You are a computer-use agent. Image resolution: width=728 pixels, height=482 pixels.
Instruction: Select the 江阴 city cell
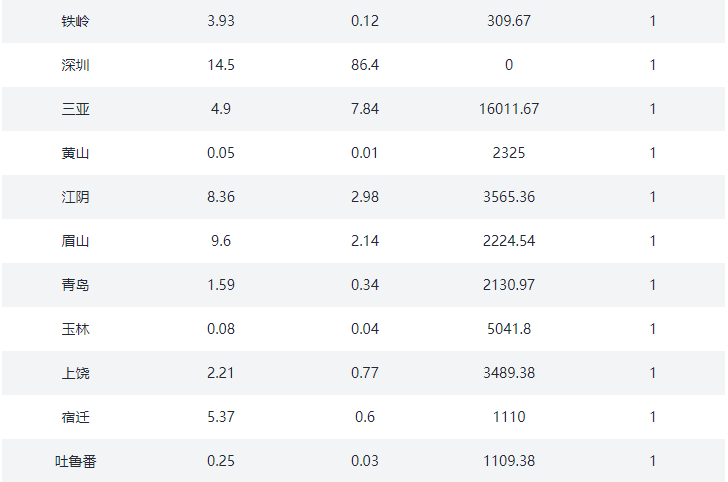click(75, 197)
